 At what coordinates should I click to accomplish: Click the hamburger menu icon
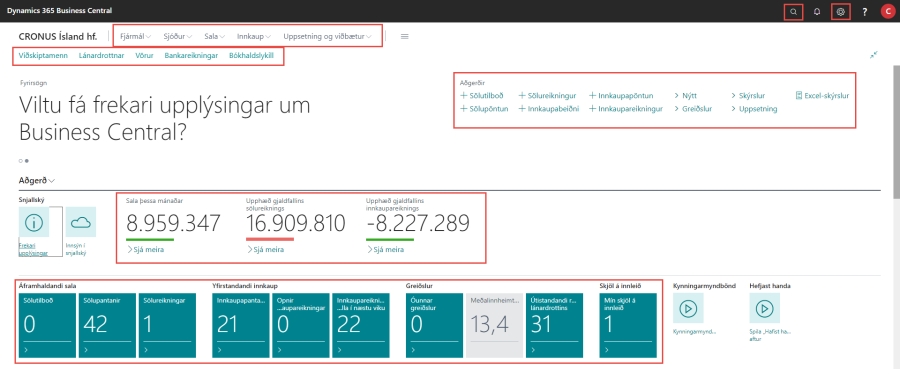pyautogui.click(x=405, y=36)
